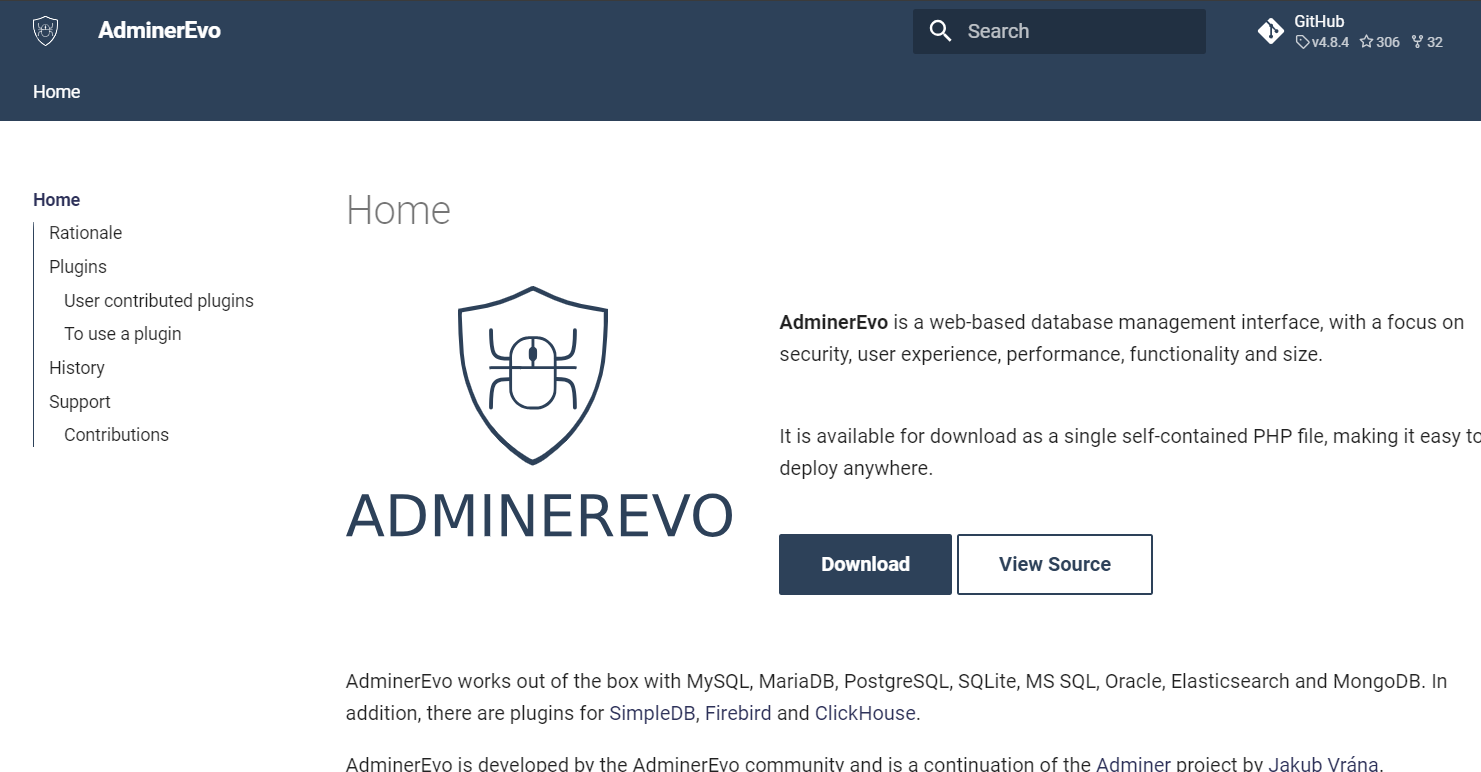Click the Home page heading
The height and width of the screenshot is (772, 1481).
pyautogui.click(x=398, y=210)
